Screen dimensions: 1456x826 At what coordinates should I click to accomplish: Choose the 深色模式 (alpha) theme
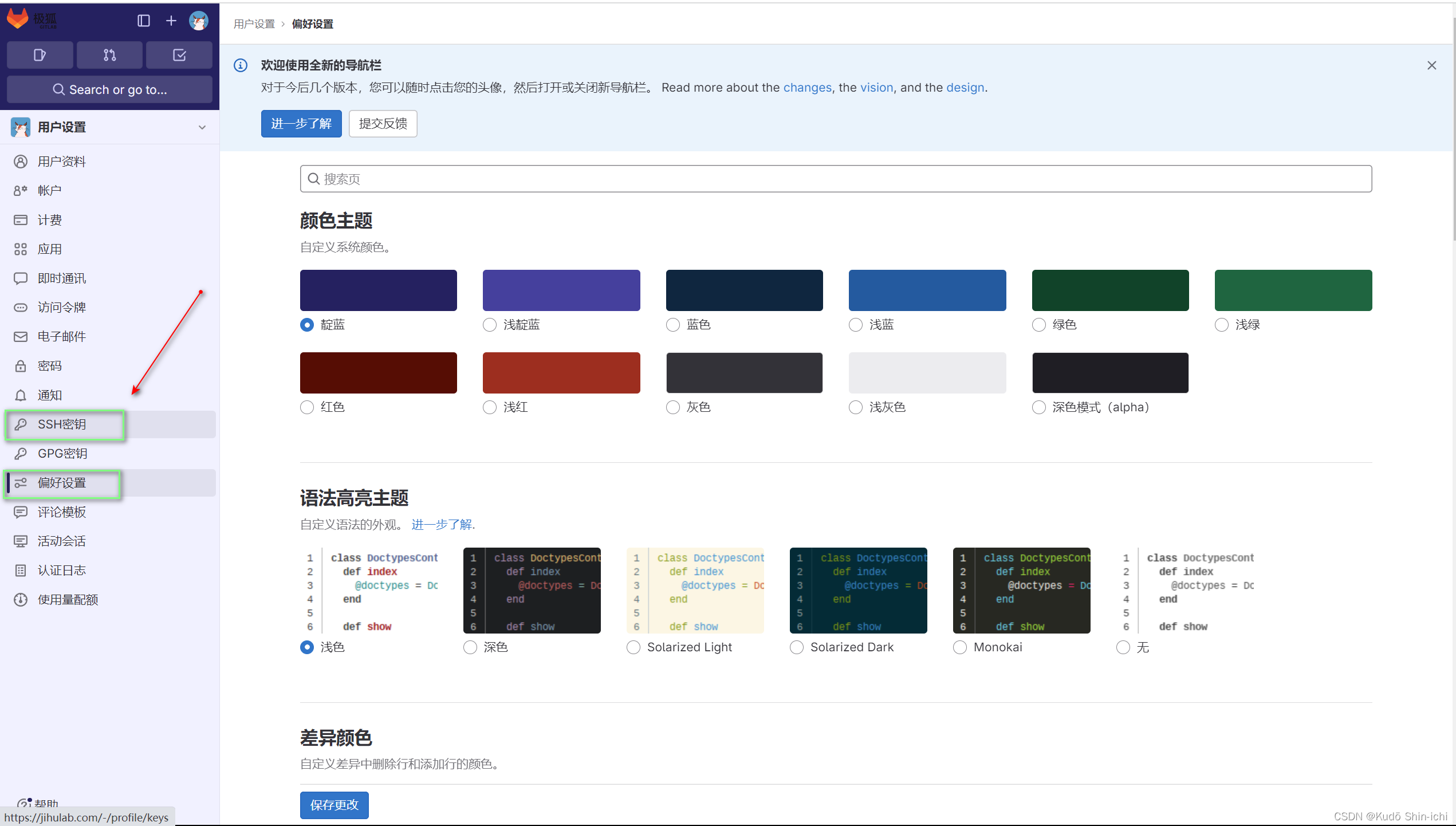coord(1039,407)
